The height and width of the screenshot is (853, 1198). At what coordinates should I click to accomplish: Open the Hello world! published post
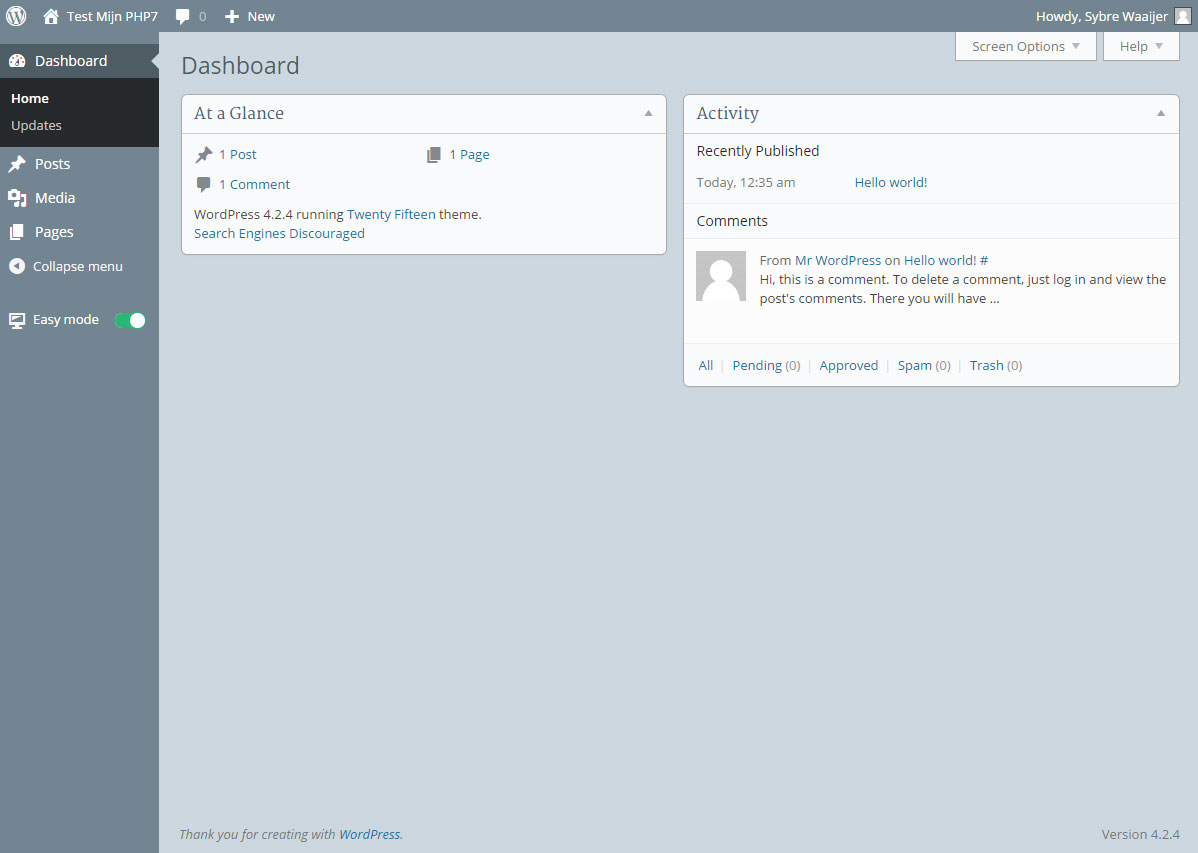(x=891, y=183)
